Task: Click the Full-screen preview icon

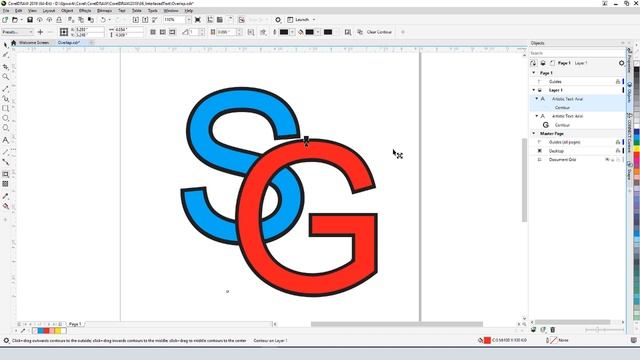Action: (198, 20)
